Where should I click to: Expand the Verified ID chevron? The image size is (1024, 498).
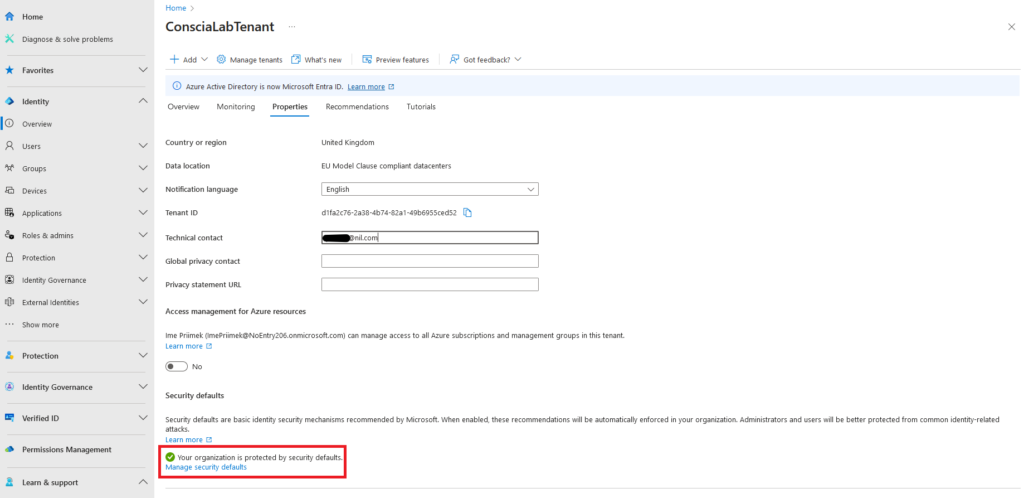[x=143, y=418]
